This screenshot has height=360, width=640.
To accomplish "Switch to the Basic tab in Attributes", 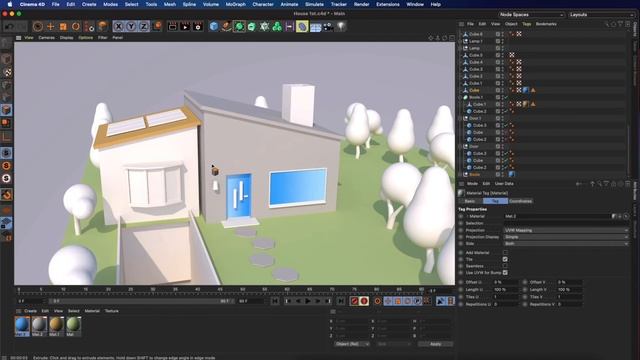I will 470,201.
